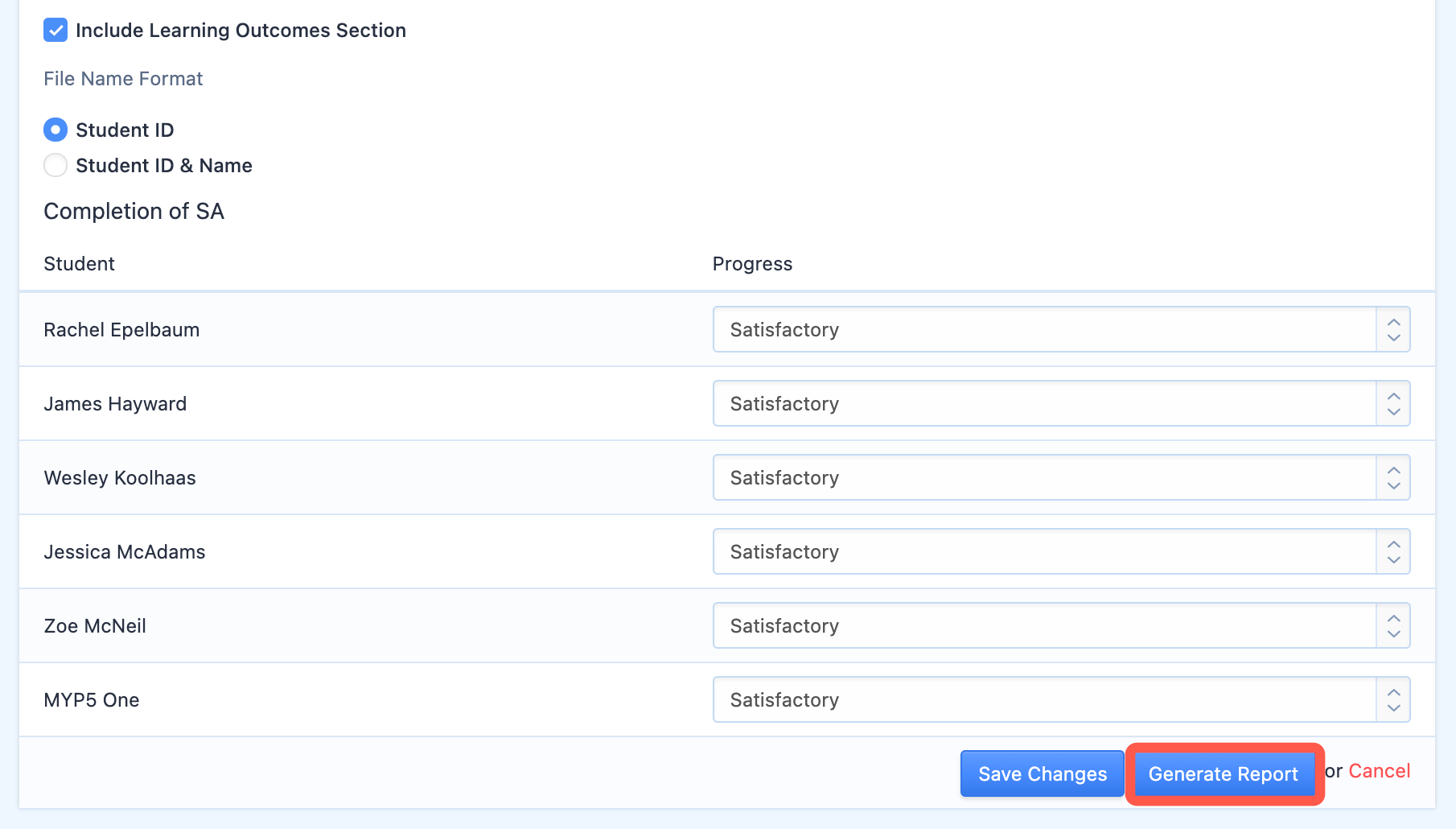
Task: Click chevron arrows on MYP5 One's select
Action: pyautogui.click(x=1393, y=699)
